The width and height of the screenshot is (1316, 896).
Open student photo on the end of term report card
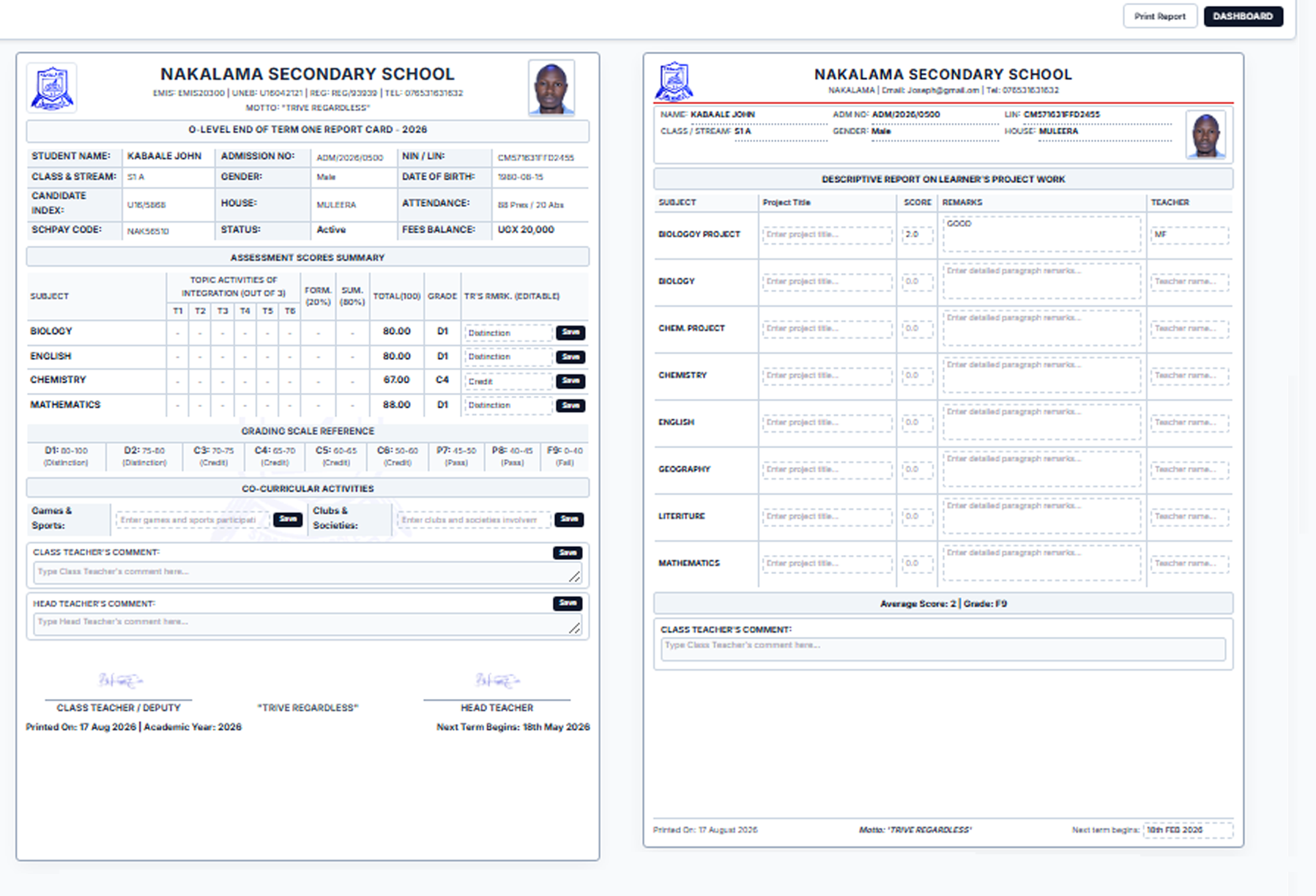click(551, 89)
